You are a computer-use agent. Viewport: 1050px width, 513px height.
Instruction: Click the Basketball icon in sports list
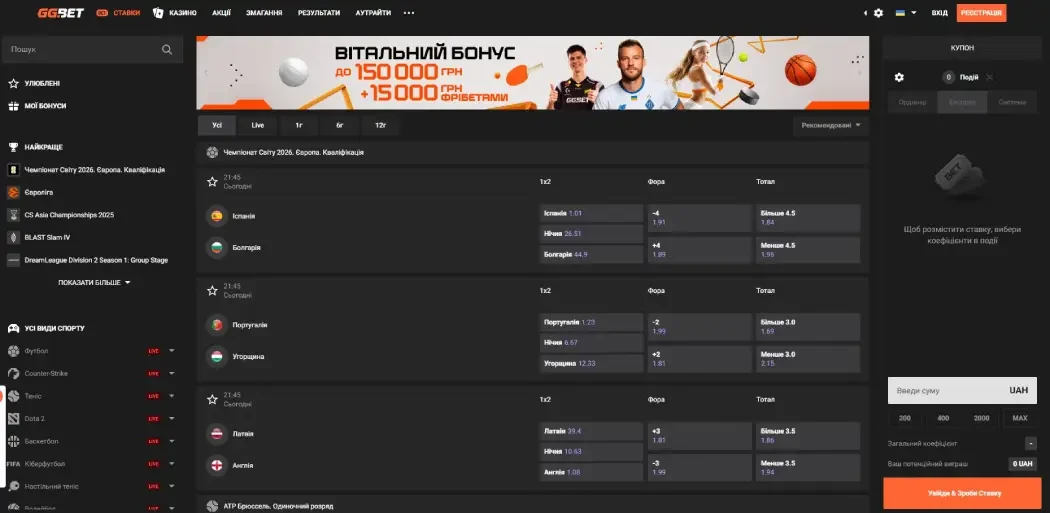(x=14, y=441)
